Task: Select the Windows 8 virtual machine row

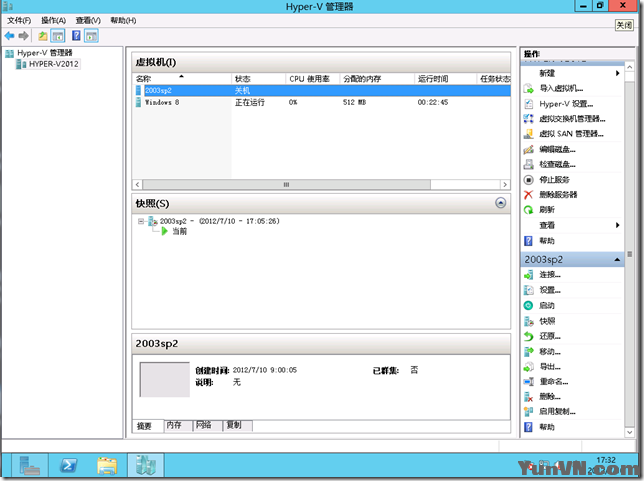Action: point(322,102)
